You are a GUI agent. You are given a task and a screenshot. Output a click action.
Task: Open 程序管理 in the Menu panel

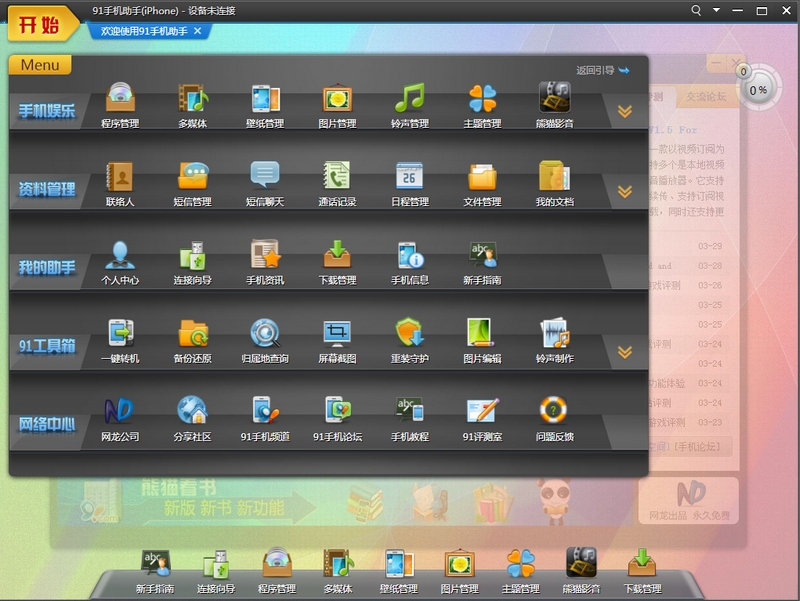pos(120,100)
